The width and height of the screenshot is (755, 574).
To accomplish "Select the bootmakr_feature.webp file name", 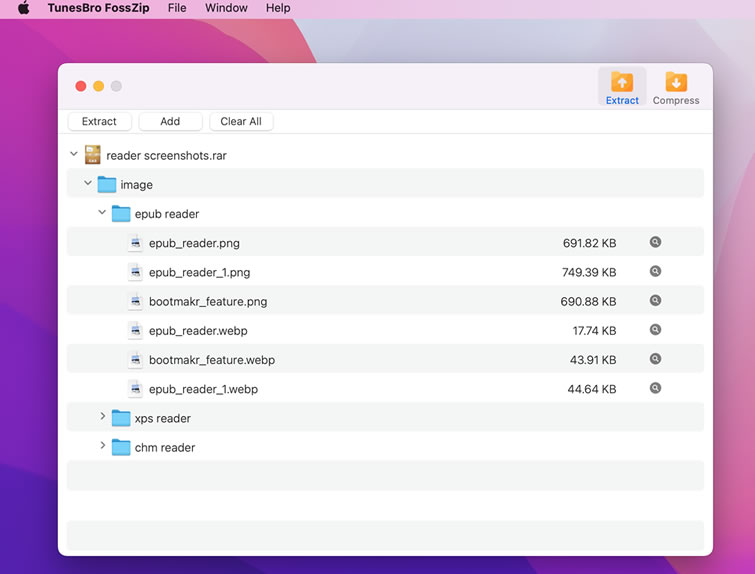I will pos(212,360).
